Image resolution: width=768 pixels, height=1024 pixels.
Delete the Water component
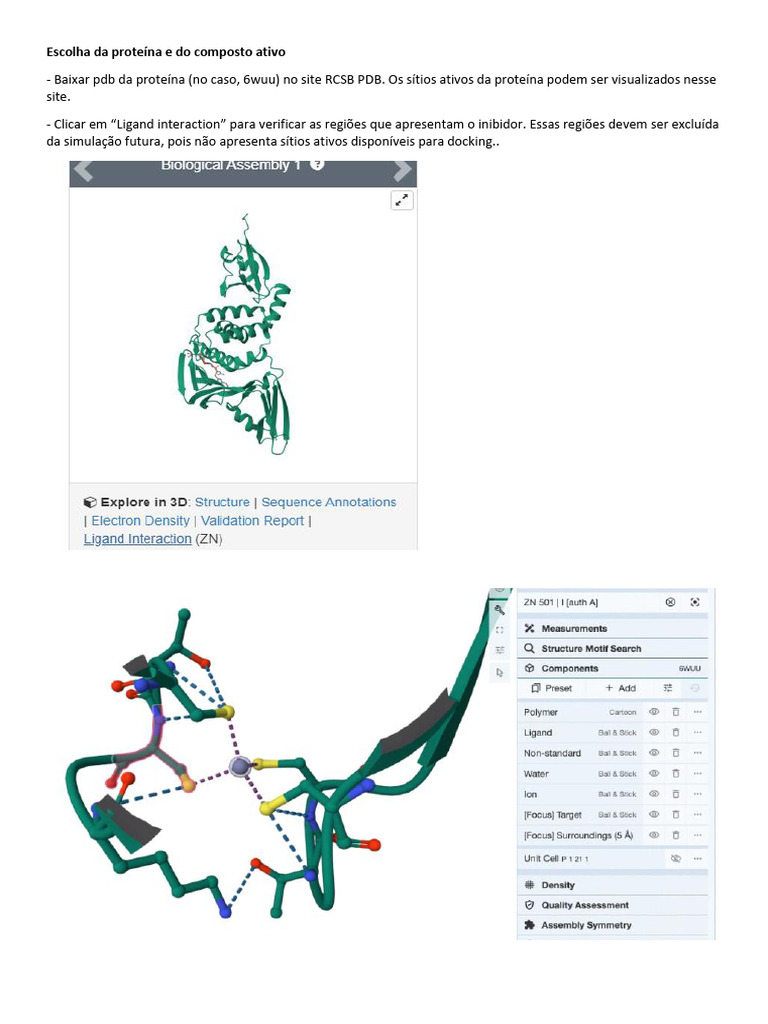pos(676,774)
